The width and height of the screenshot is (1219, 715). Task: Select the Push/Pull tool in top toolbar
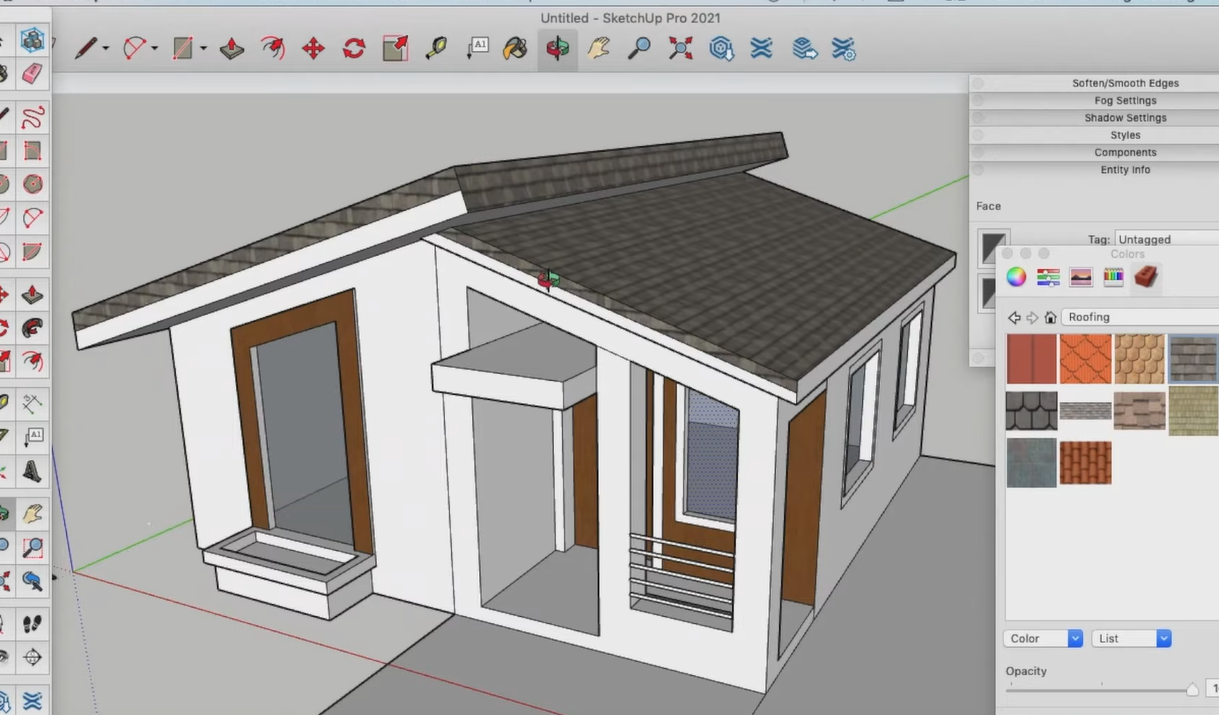coord(232,48)
